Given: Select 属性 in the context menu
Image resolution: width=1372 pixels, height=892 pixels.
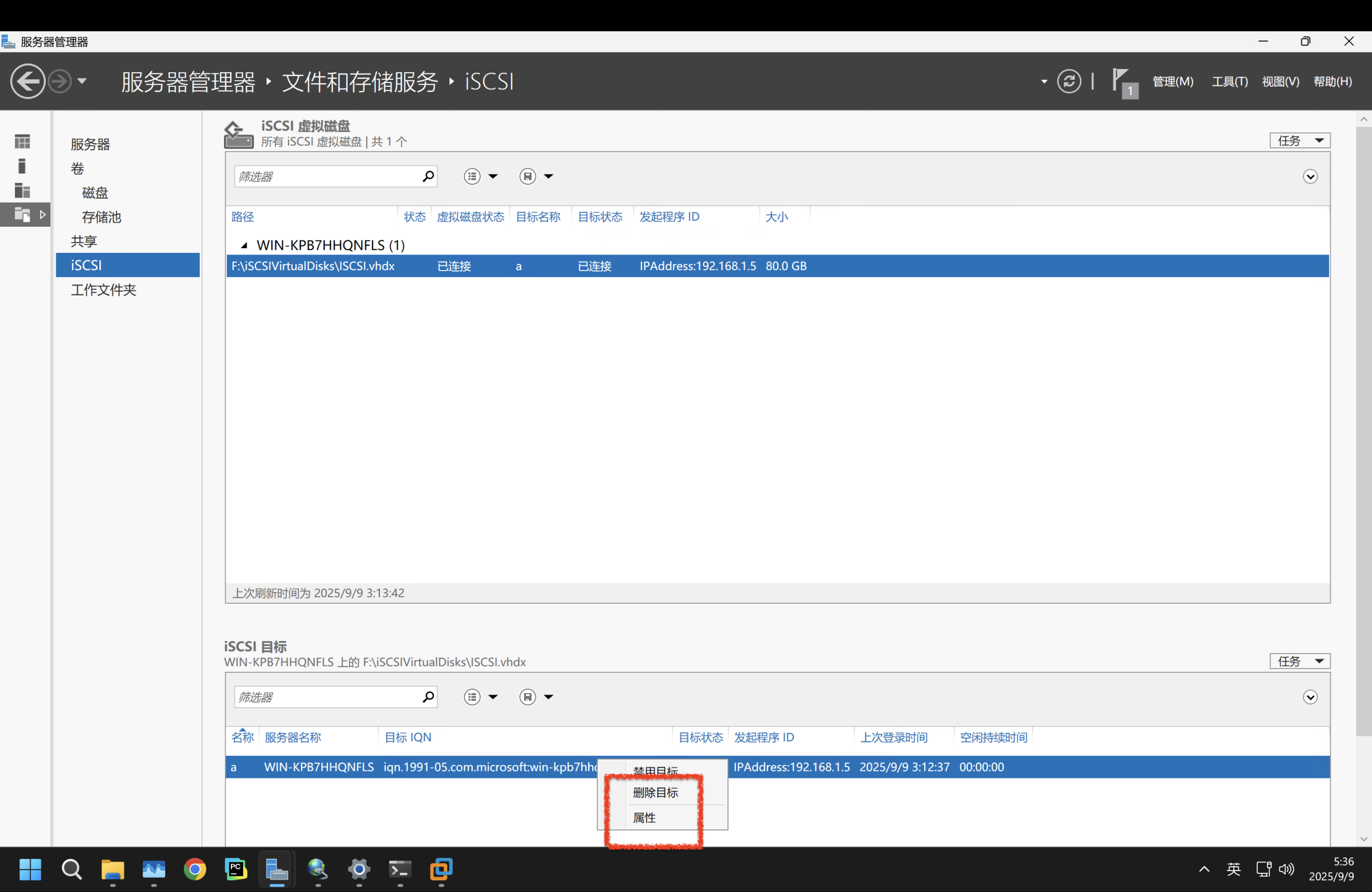Looking at the screenshot, I should (644, 818).
